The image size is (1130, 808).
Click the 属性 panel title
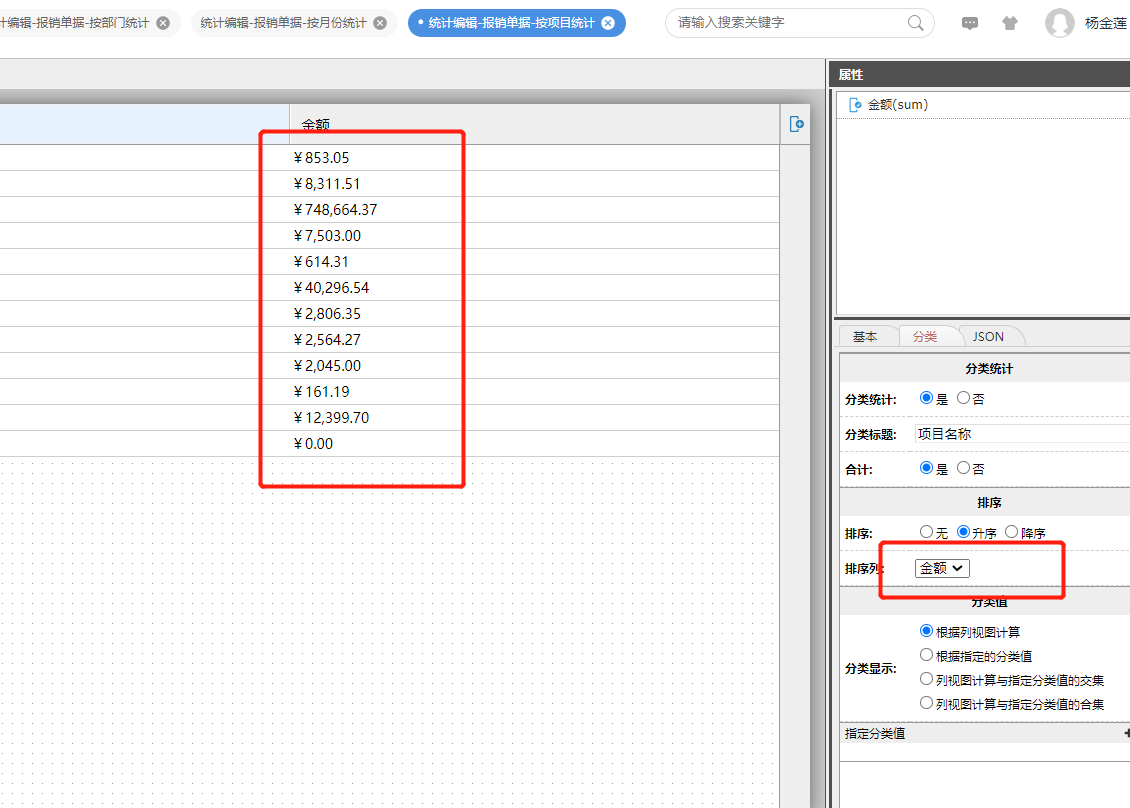[x=850, y=74]
